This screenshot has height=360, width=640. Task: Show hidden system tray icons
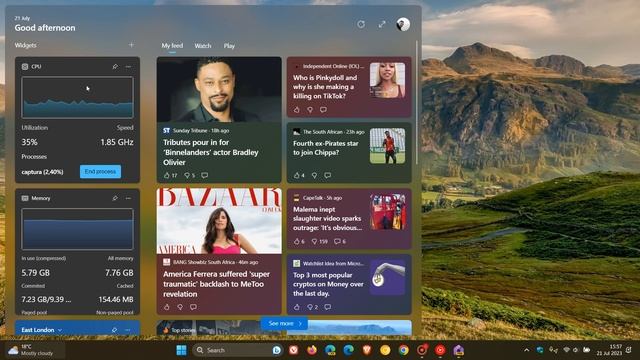coord(527,350)
